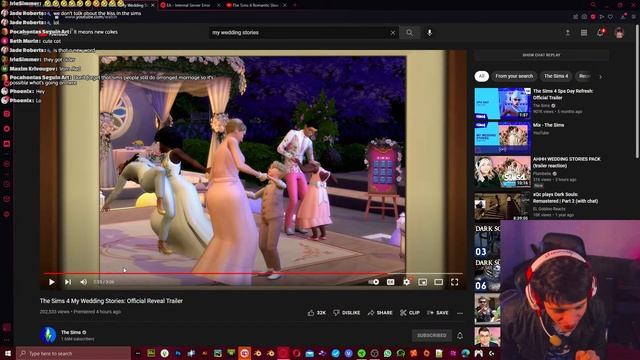
Task: Open WhatsApp from taskbar
Action: point(387,353)
